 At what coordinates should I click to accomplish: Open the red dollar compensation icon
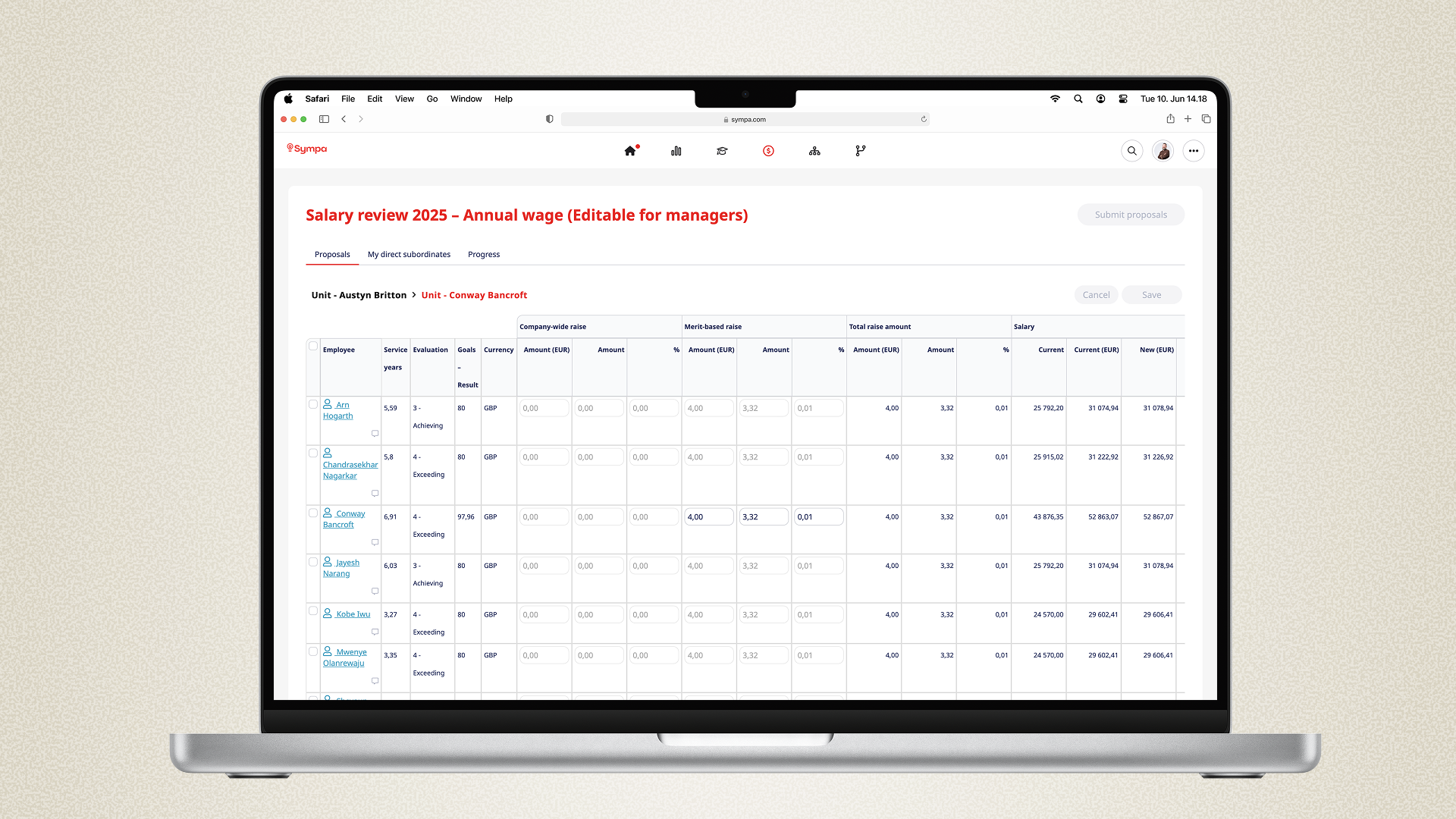click(x=768, y=151)
